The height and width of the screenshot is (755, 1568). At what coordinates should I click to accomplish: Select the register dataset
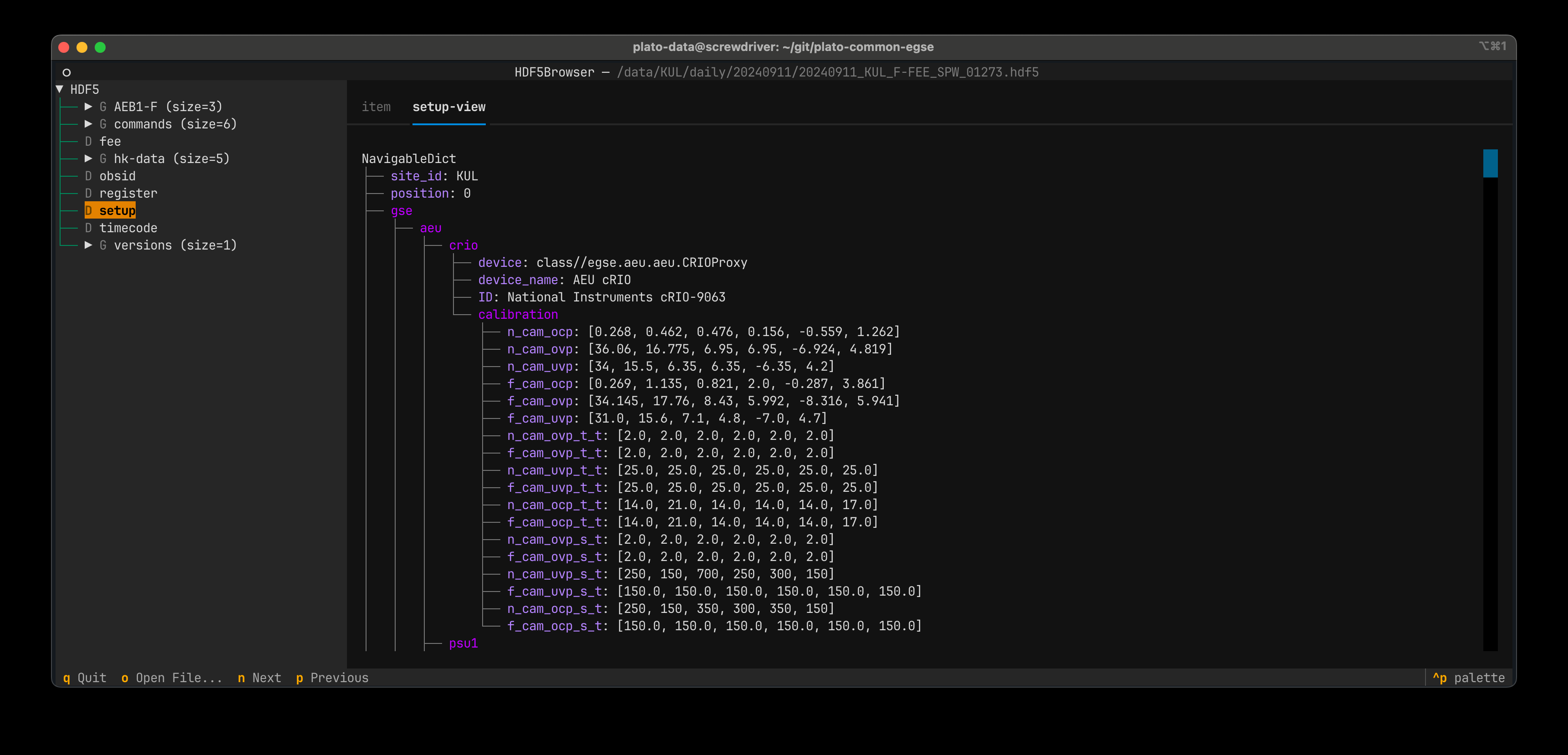coord(121,194)
